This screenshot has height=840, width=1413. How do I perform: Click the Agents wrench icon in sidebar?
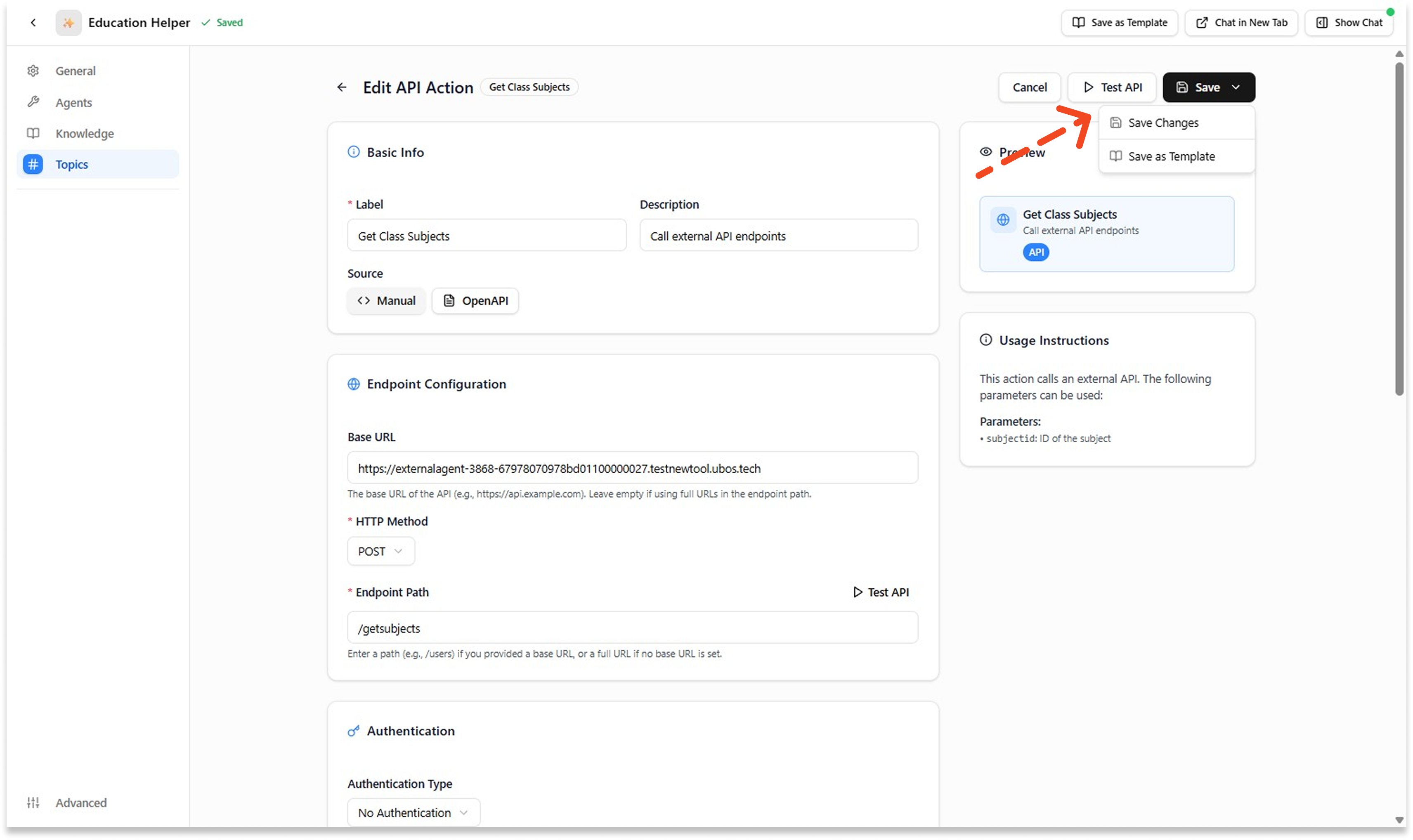tap(33, 102)
